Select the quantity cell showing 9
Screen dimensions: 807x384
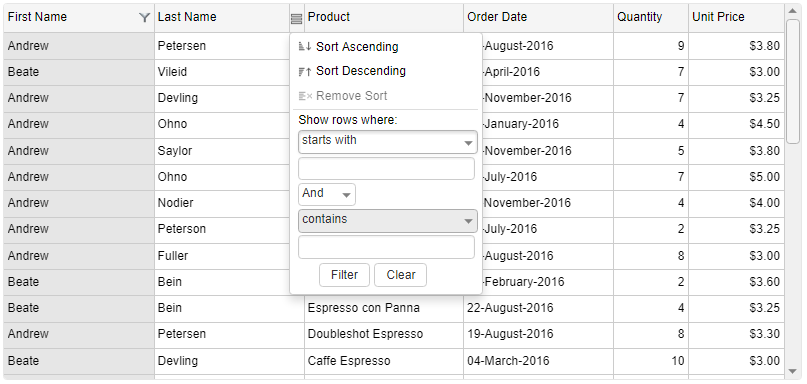(x=651, y=46)
